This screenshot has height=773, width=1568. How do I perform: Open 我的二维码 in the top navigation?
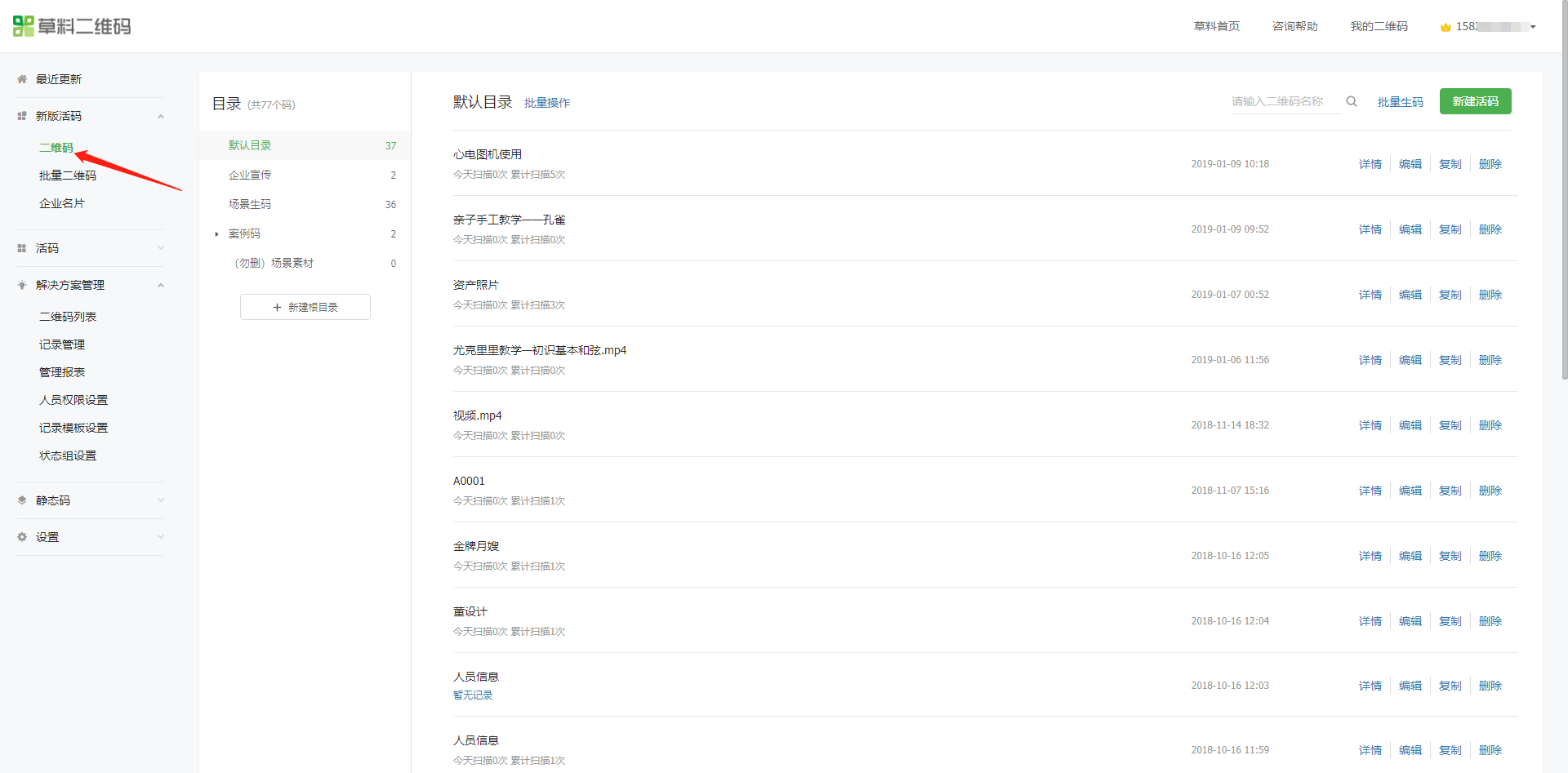click(x=1379, y=26)
